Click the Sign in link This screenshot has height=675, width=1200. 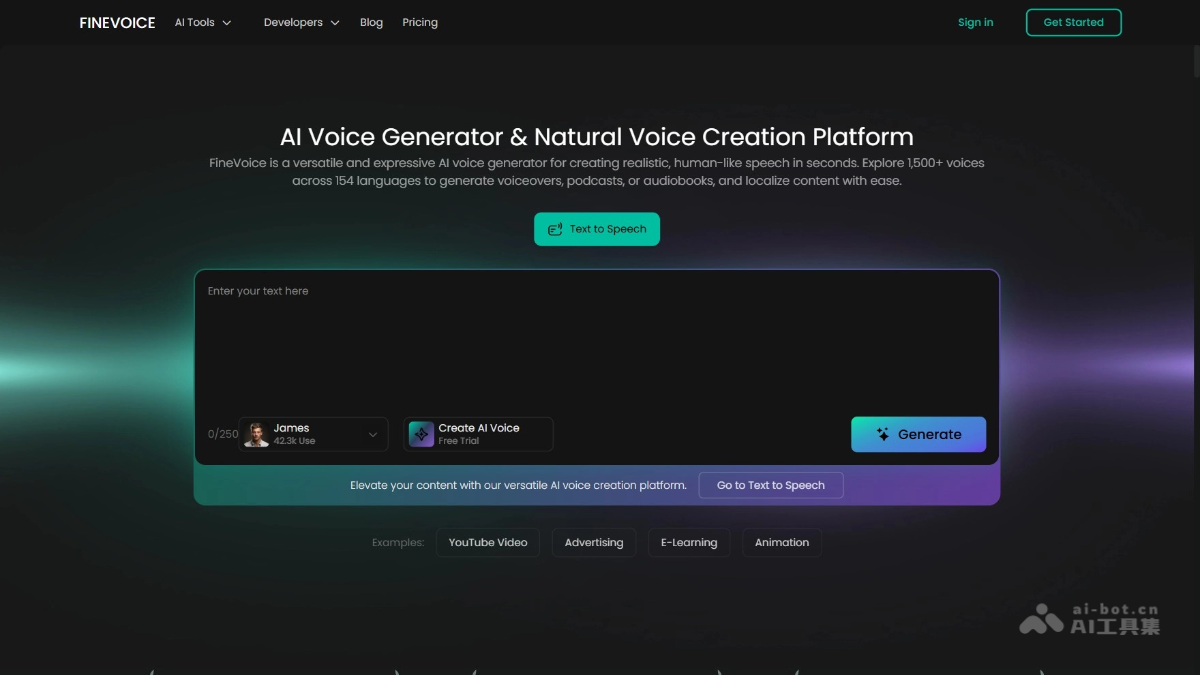[975, 22]
